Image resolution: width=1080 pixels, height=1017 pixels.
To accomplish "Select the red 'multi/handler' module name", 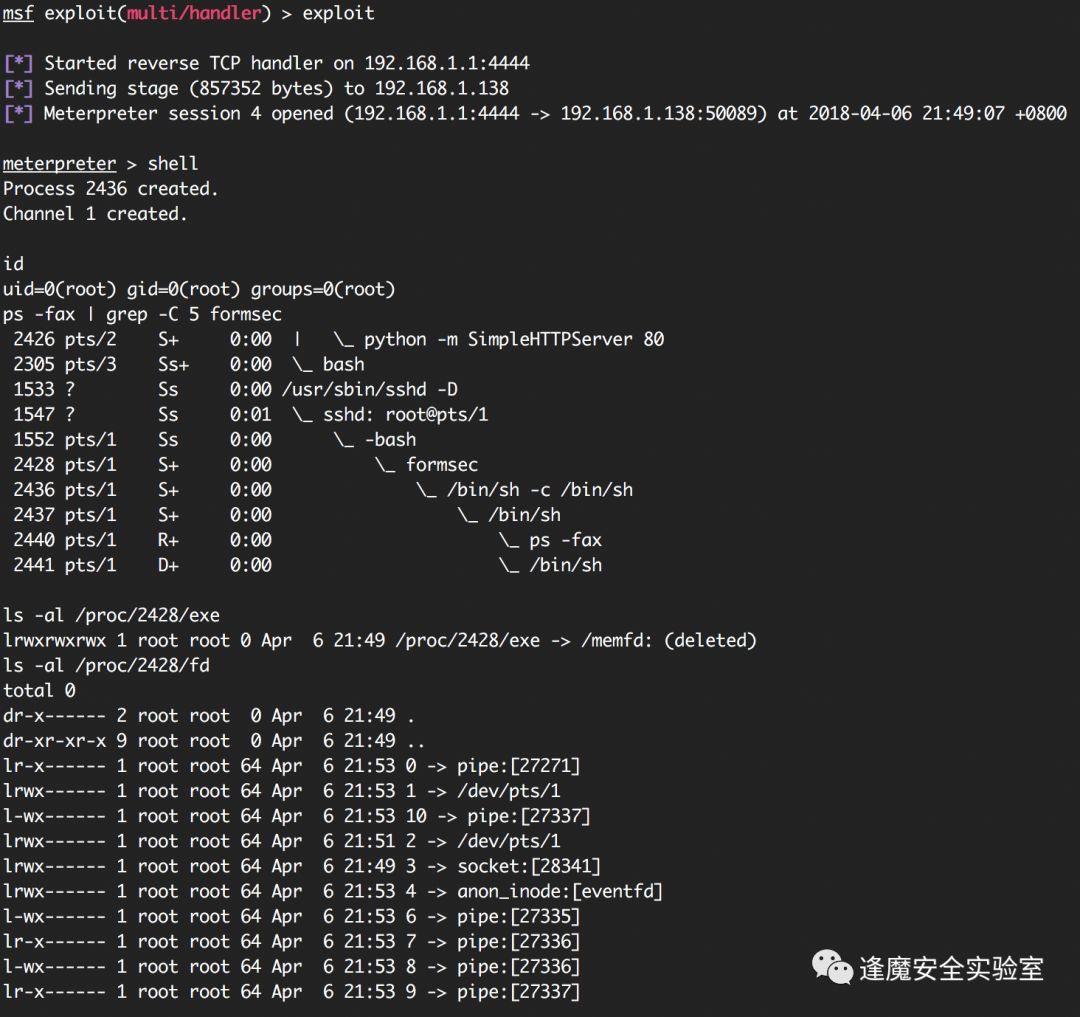I will pos(194,13).
